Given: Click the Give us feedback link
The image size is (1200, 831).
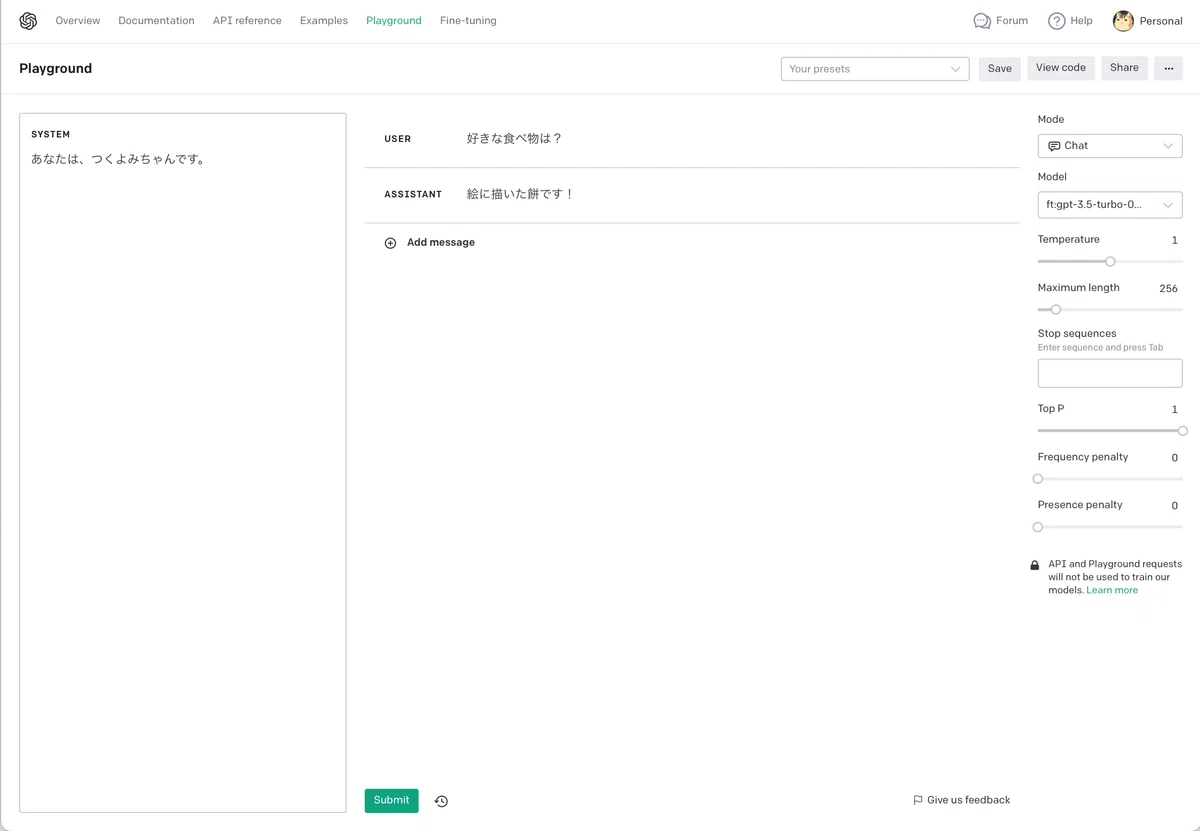Looking at the screenshot, I should coord(969,800).
